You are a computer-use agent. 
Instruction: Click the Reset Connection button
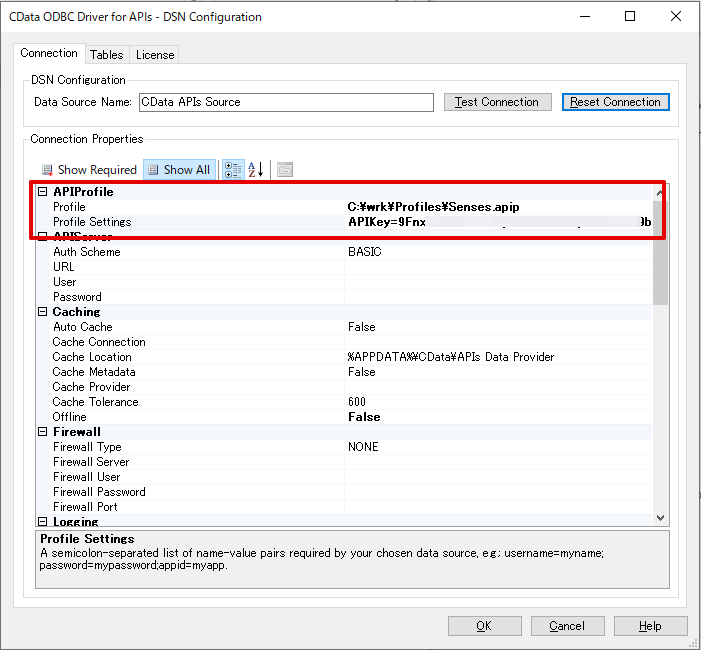pyautogui.click(x=615, y=102)
